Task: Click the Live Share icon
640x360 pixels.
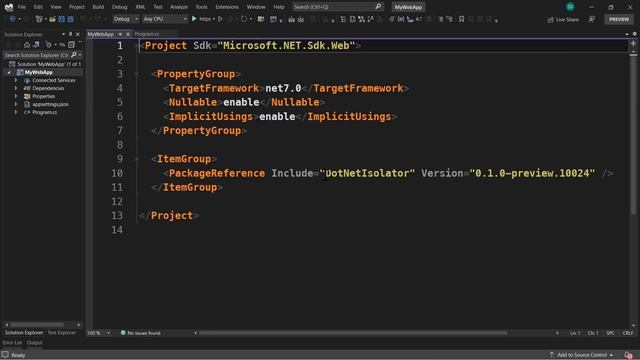Action: click(x=551, y=19)
